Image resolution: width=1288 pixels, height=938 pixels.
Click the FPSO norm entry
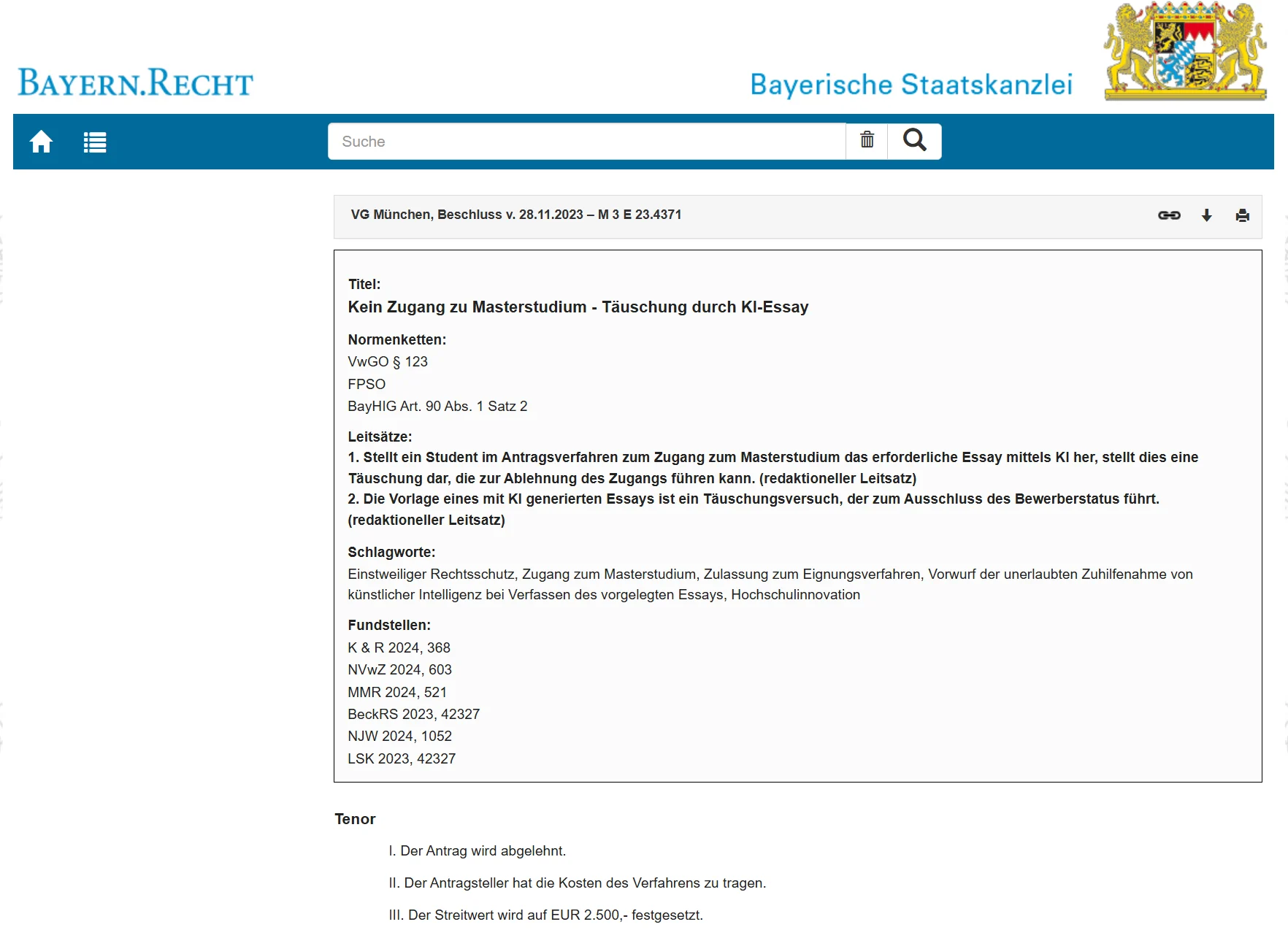pyautogui.click(x=367, y=384)
